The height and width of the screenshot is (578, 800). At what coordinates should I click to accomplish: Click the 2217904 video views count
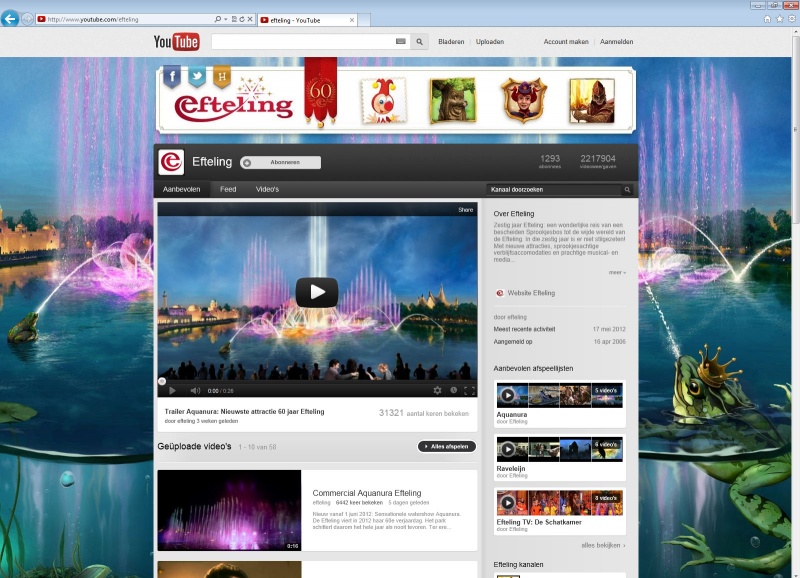click(x=598, y=161)
